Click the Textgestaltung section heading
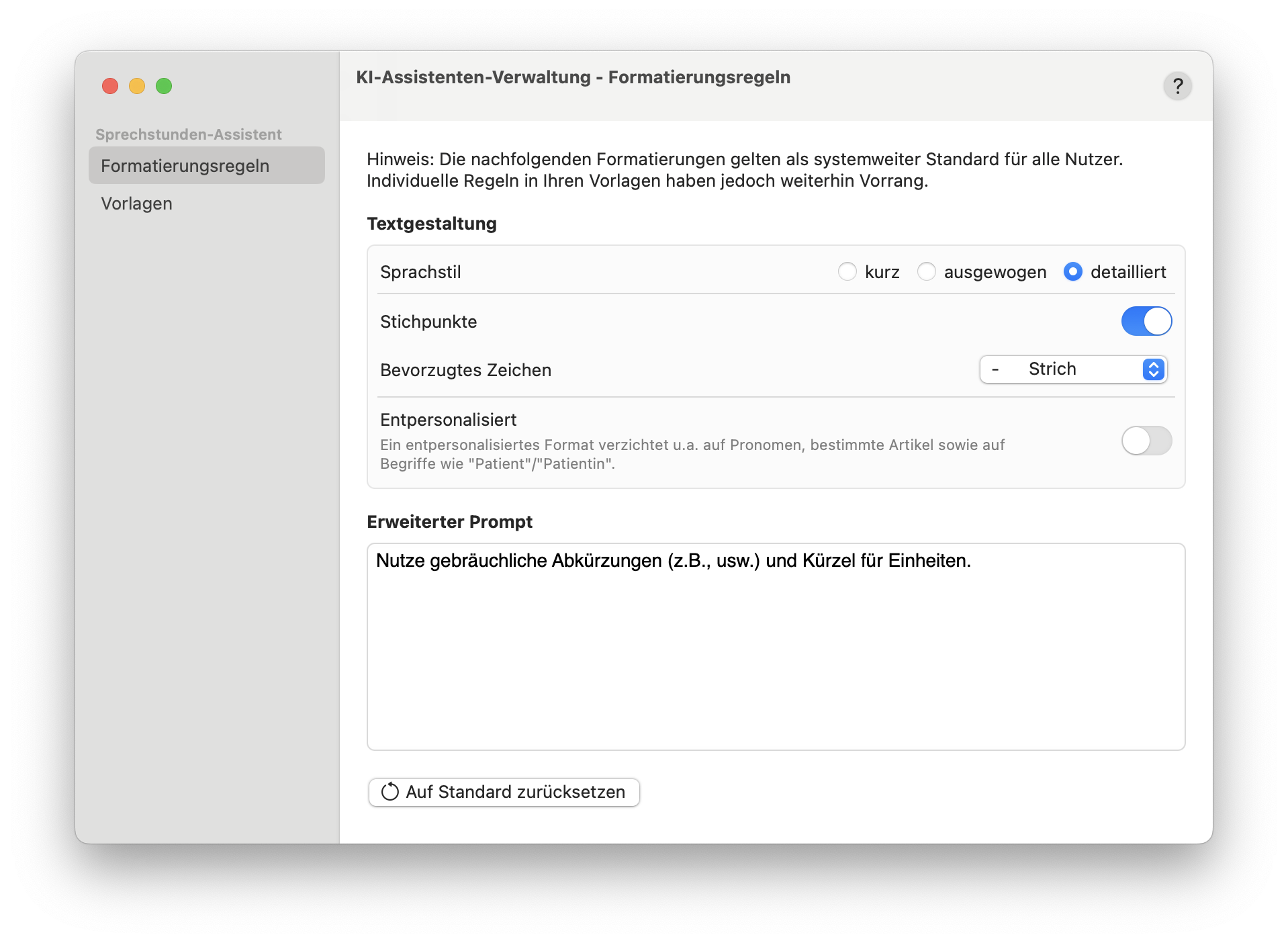The image size is (1288, 943). pos(432,224)
